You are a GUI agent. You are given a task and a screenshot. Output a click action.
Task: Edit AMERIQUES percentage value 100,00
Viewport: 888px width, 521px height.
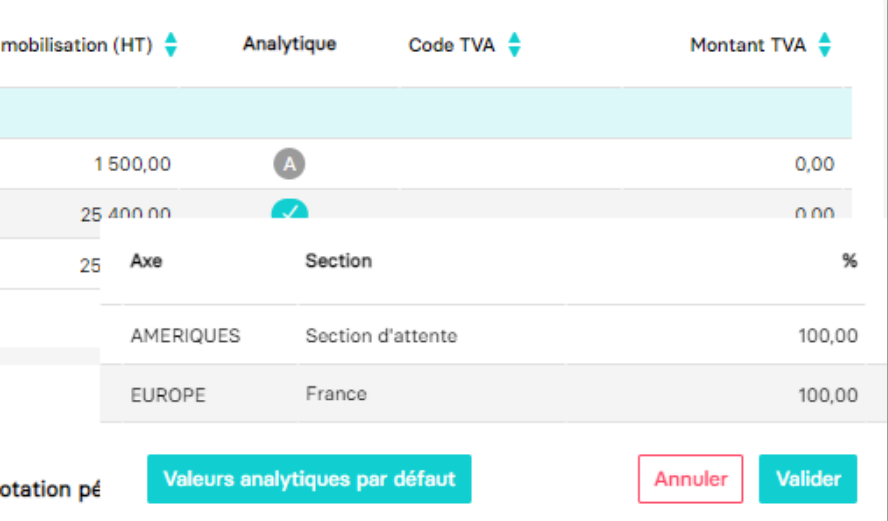828,336
